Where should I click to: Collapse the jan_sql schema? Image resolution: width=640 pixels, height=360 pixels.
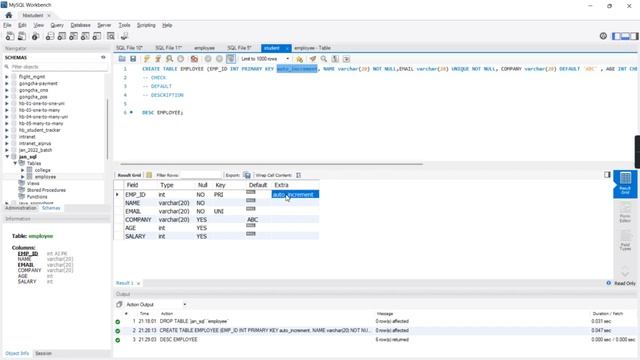[x=7, y=157]
